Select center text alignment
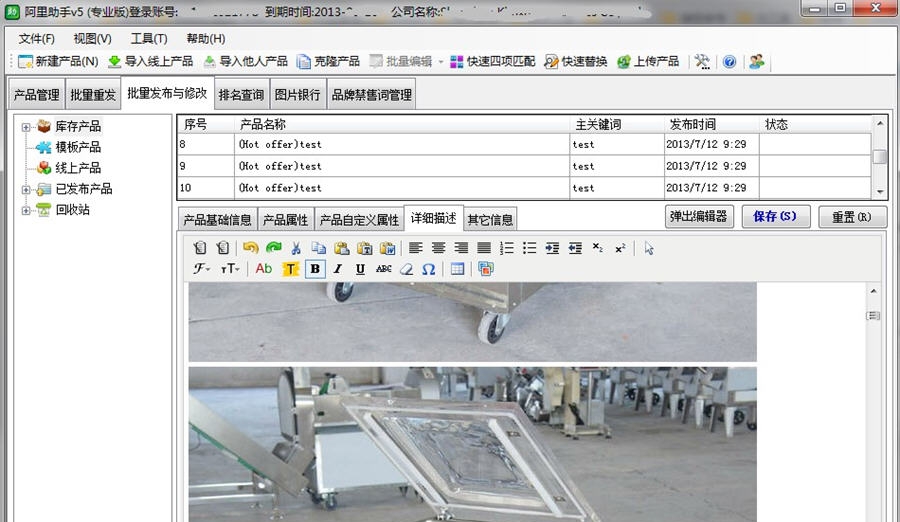Screen dimensions: 900x522 tap(438, 248)
